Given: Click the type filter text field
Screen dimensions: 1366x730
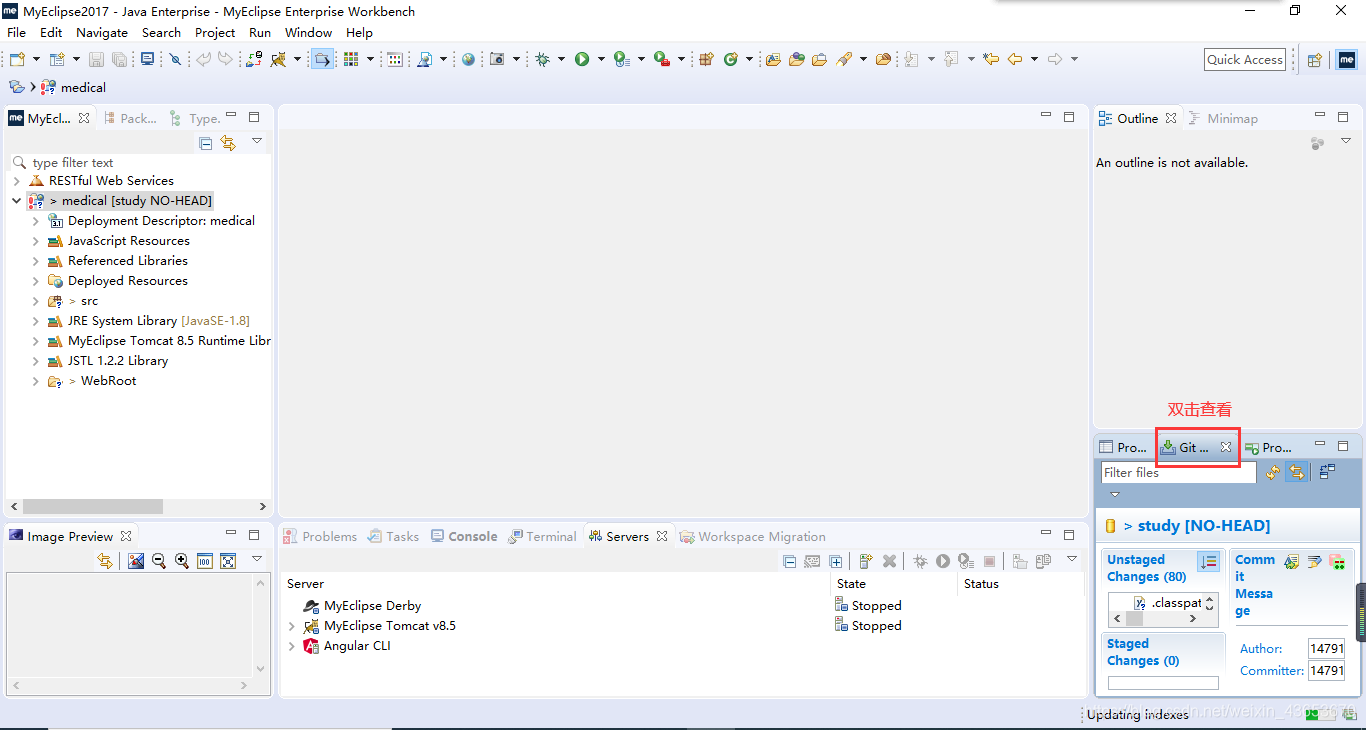Looking at the screenshot, I should pos(140,162).
